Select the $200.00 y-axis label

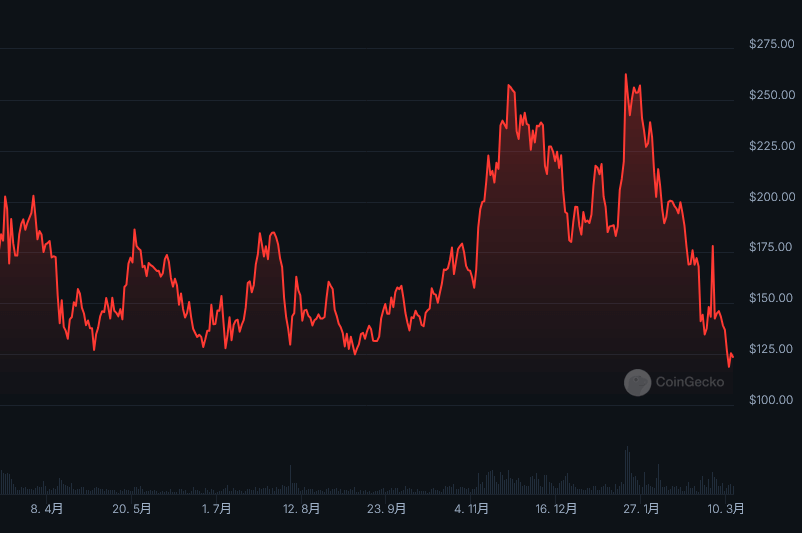771,197
